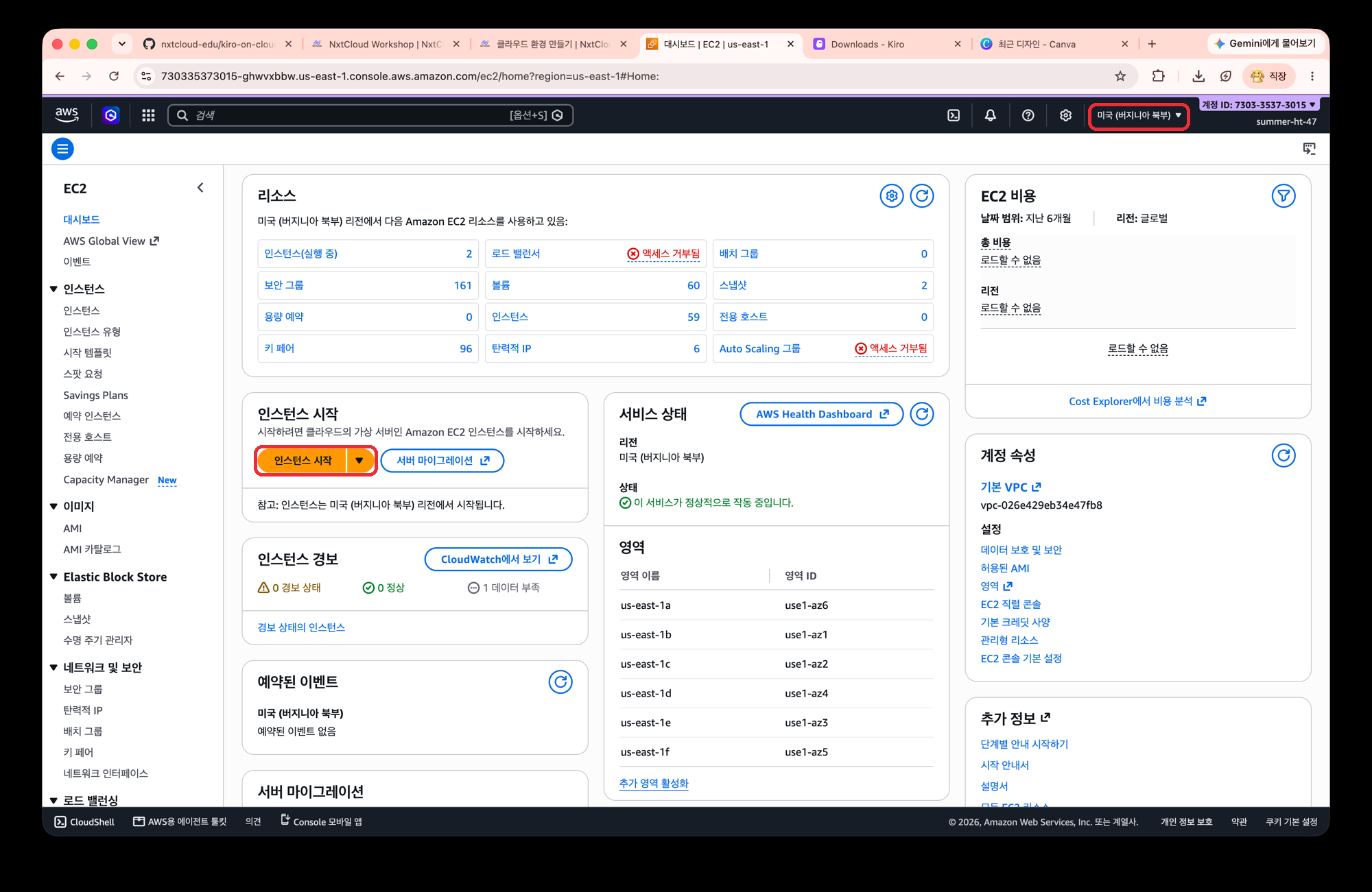Open the AWS home logo
This screenshot has height=892, width=1372.
tap(67, 114)
